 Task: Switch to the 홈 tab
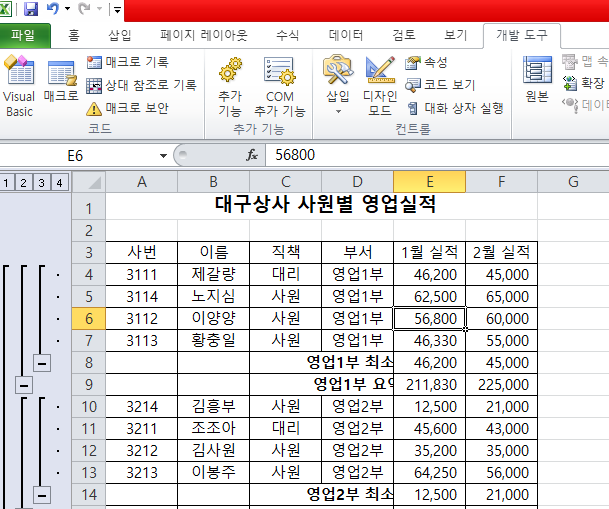click(x=74, y=36)
